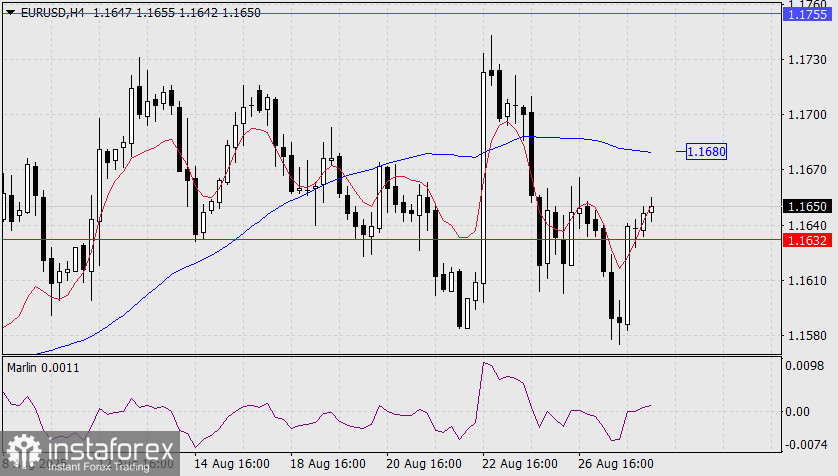Click the 20 Aug 16:00 time label
838x476 pixels.
point(424,464)
